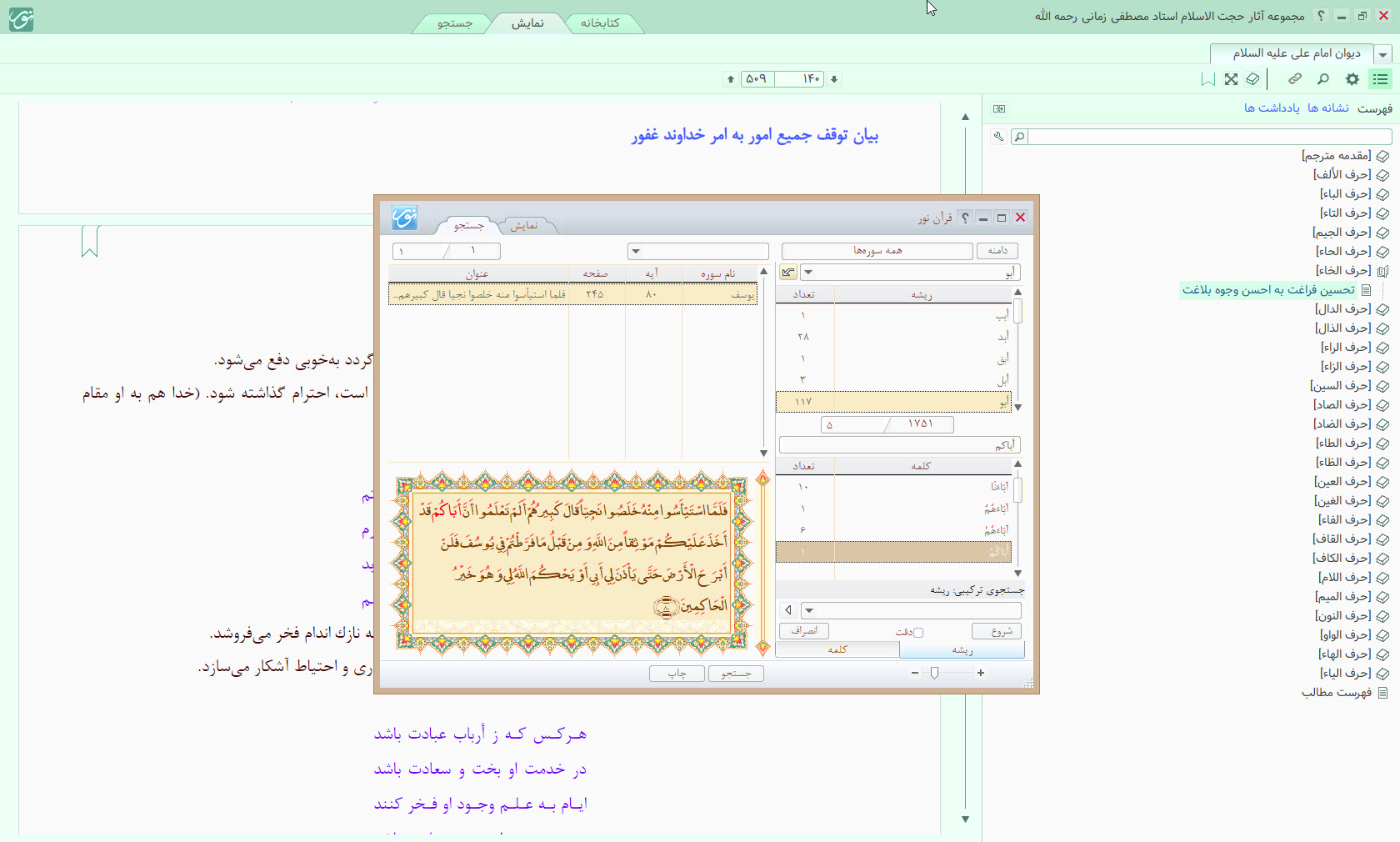Click the bookmark icon in main toolbar

(1207, 79)
